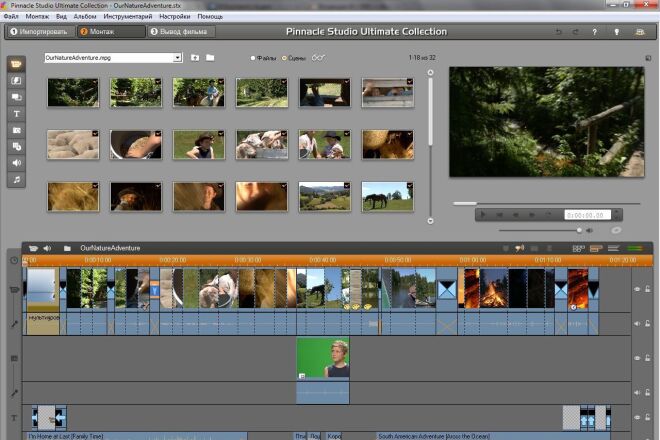This screenshot has width=660, height=440.
Task: Open the Вид menu
Action: [x=61, y=16]
